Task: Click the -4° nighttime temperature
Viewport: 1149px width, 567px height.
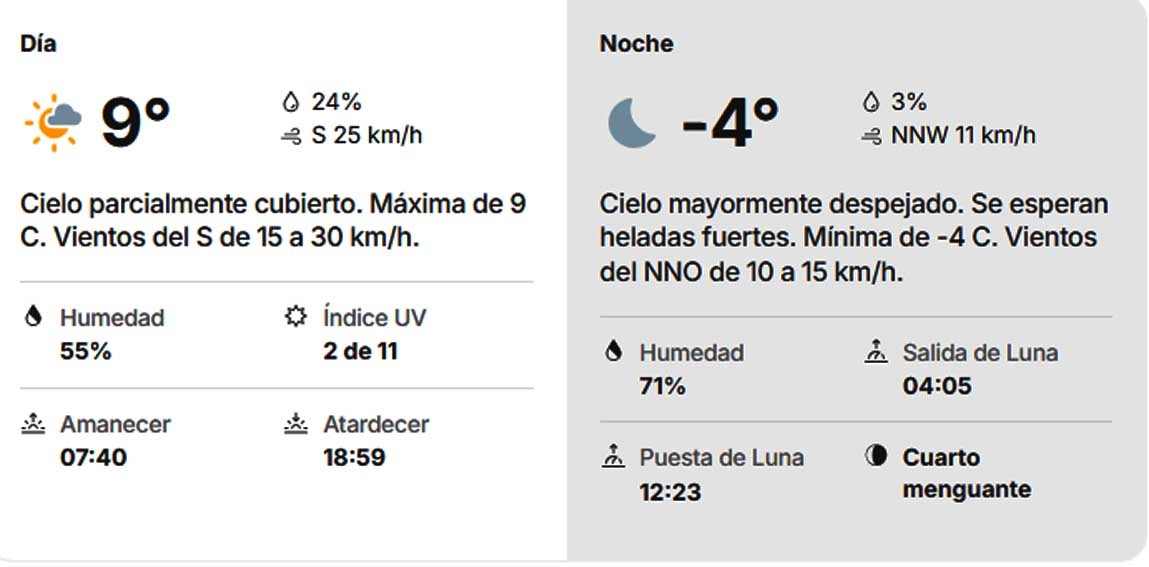Action: [x=730, y=123]
